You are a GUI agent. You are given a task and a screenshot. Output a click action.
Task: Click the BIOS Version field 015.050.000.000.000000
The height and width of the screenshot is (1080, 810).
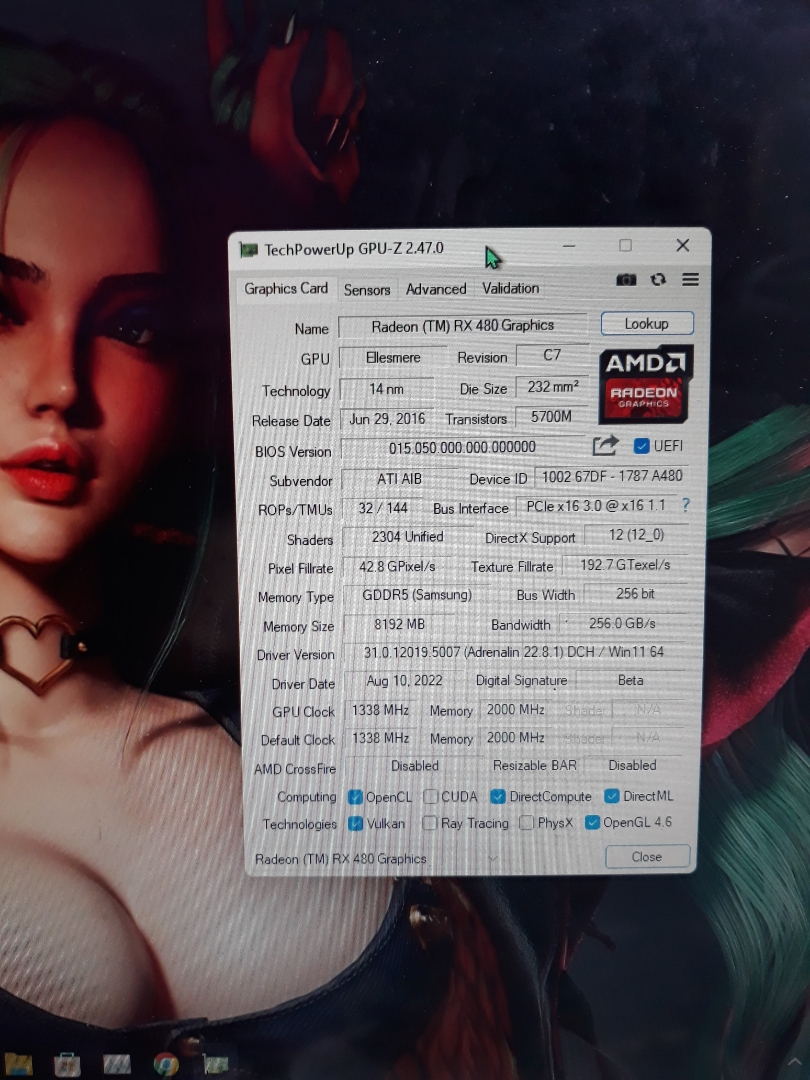tap(462, 448)
